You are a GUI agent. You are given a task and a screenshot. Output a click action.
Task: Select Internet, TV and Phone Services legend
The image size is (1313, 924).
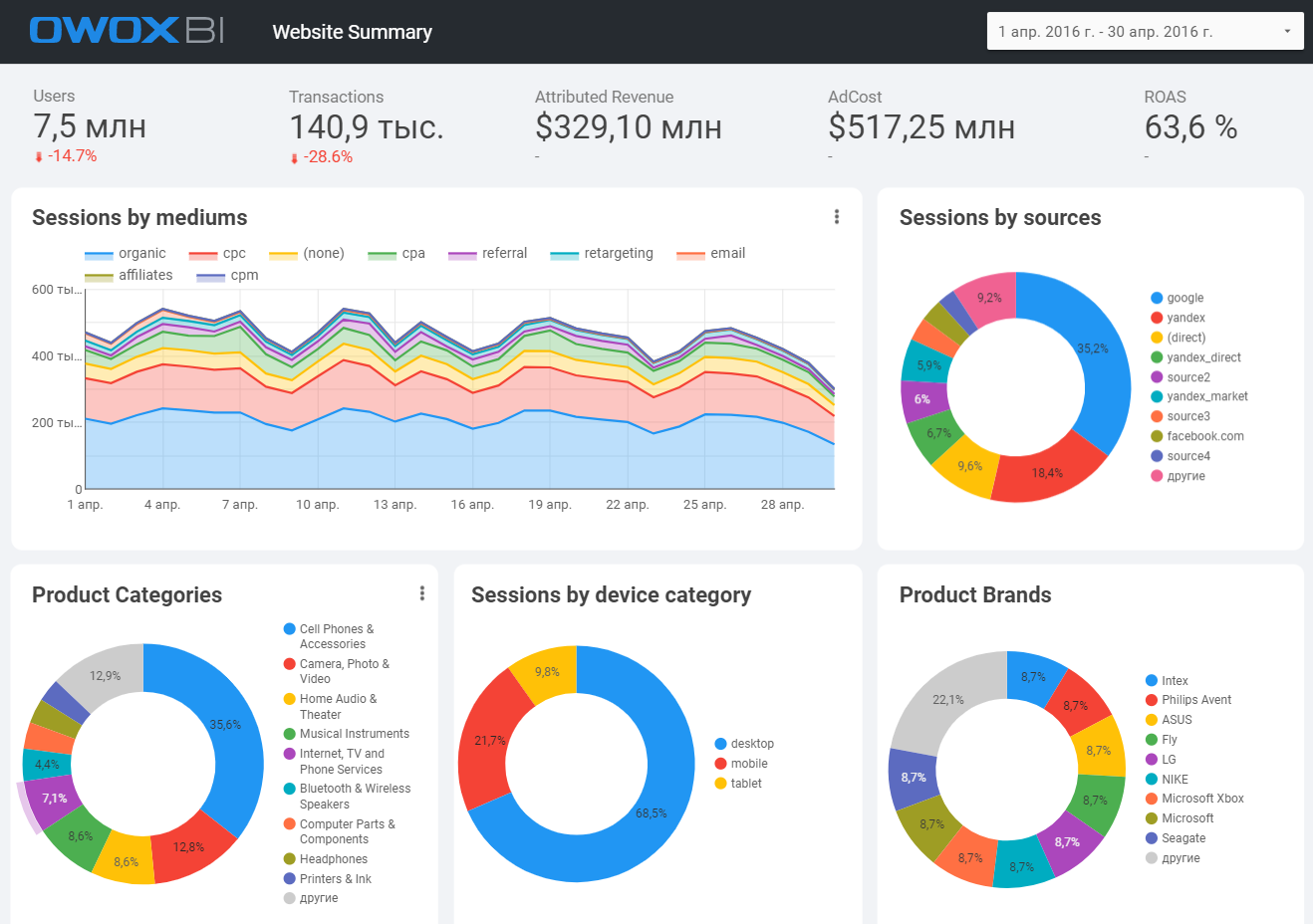coord(334,762)
